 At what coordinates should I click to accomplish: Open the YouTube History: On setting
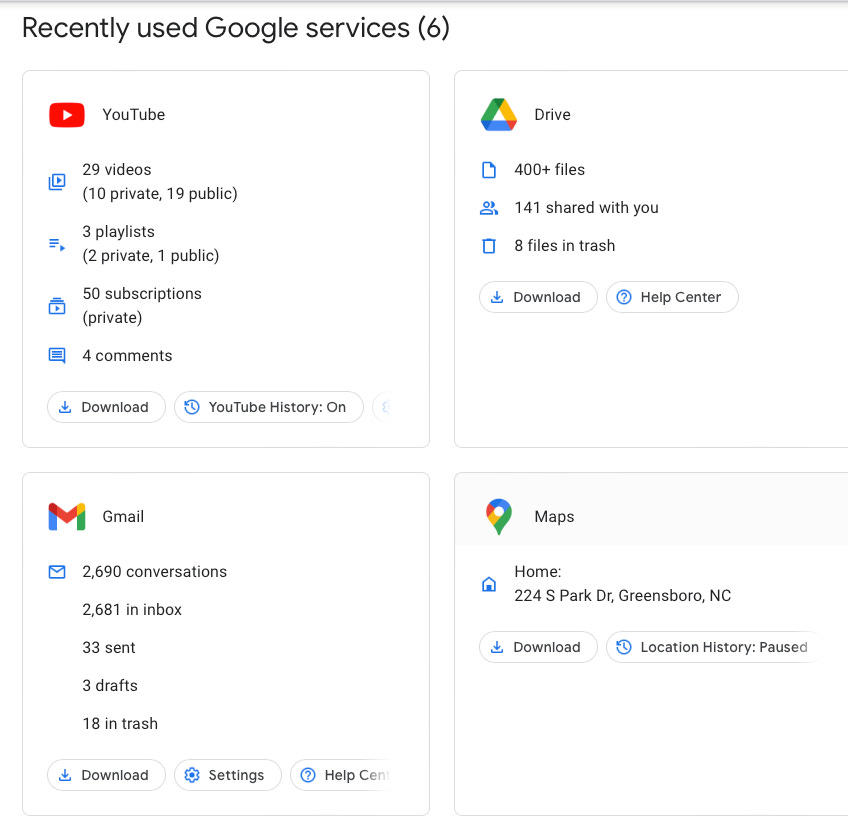coord(269,407)
